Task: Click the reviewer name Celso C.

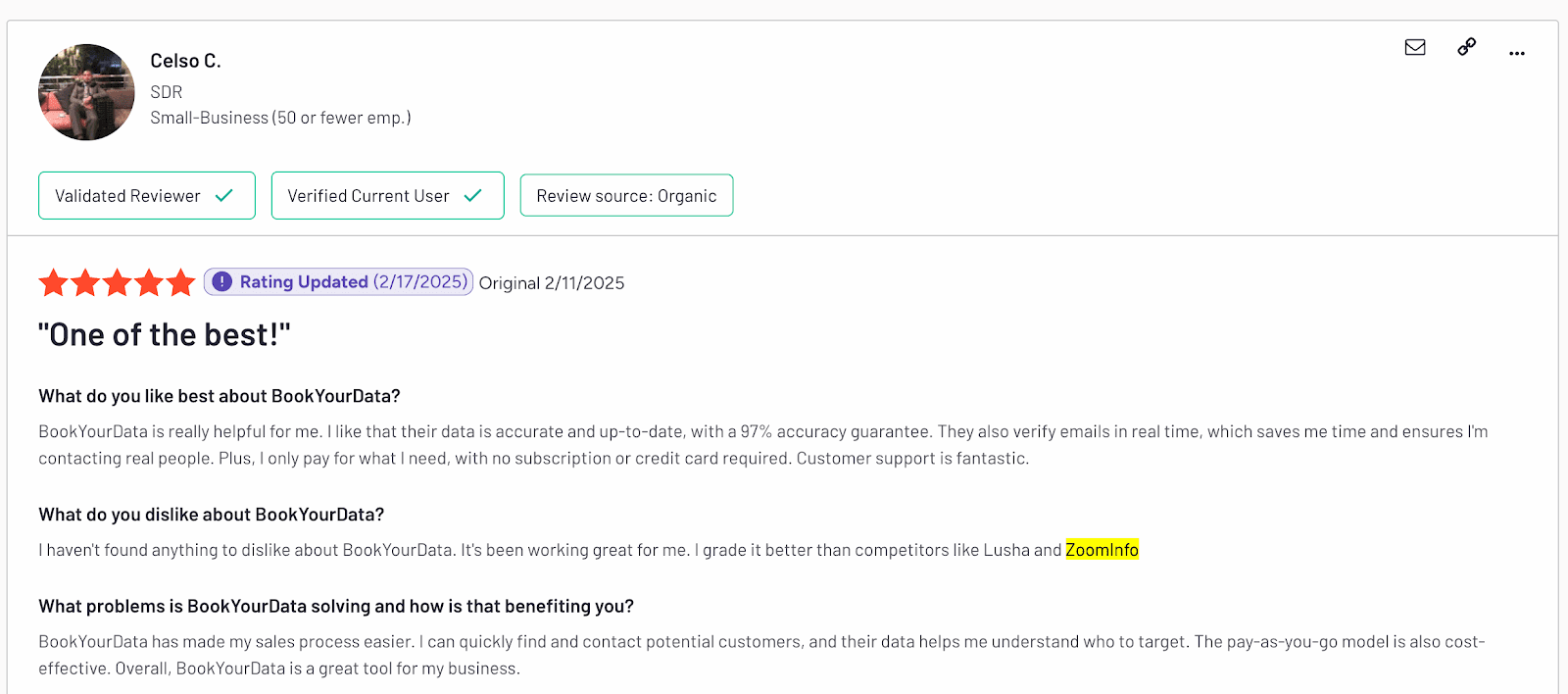Action: point(185,60)
